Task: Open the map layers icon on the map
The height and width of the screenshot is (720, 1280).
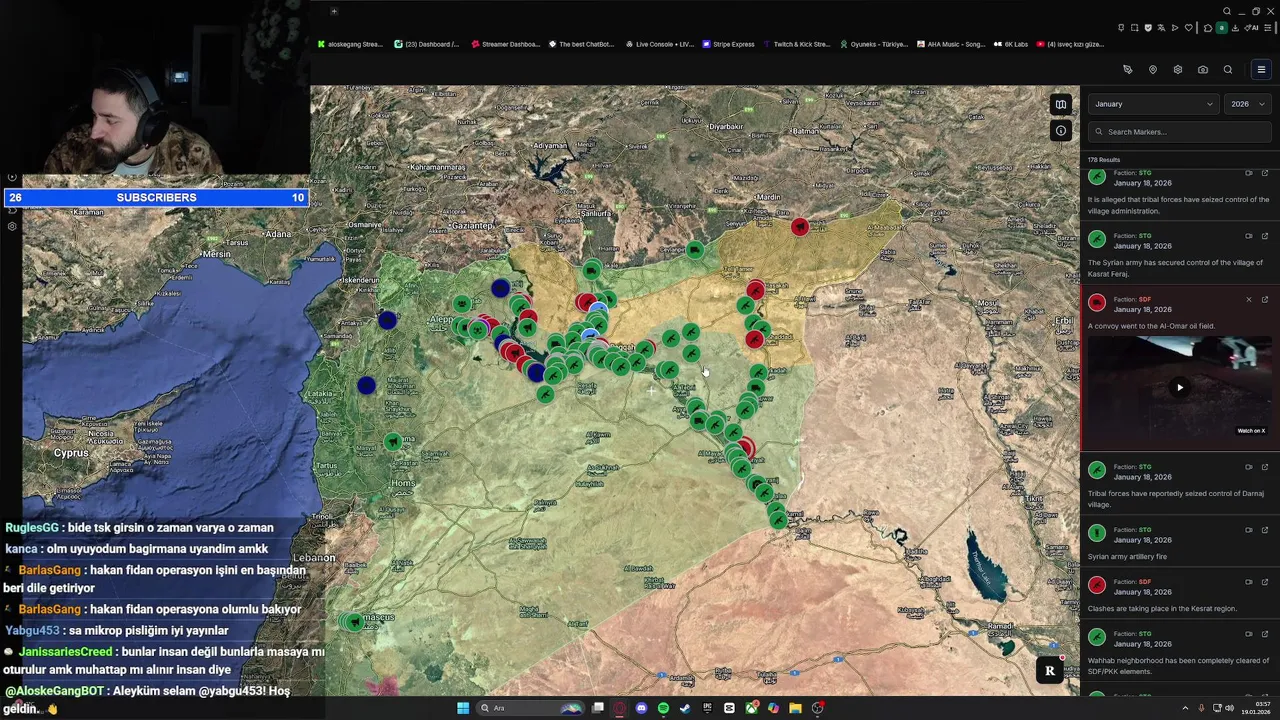Action: click(1061, 104)
